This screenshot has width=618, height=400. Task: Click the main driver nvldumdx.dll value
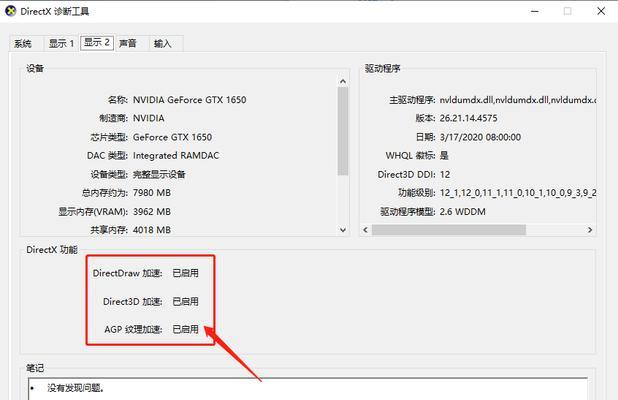pyautogui.click(x=518, y=100)
